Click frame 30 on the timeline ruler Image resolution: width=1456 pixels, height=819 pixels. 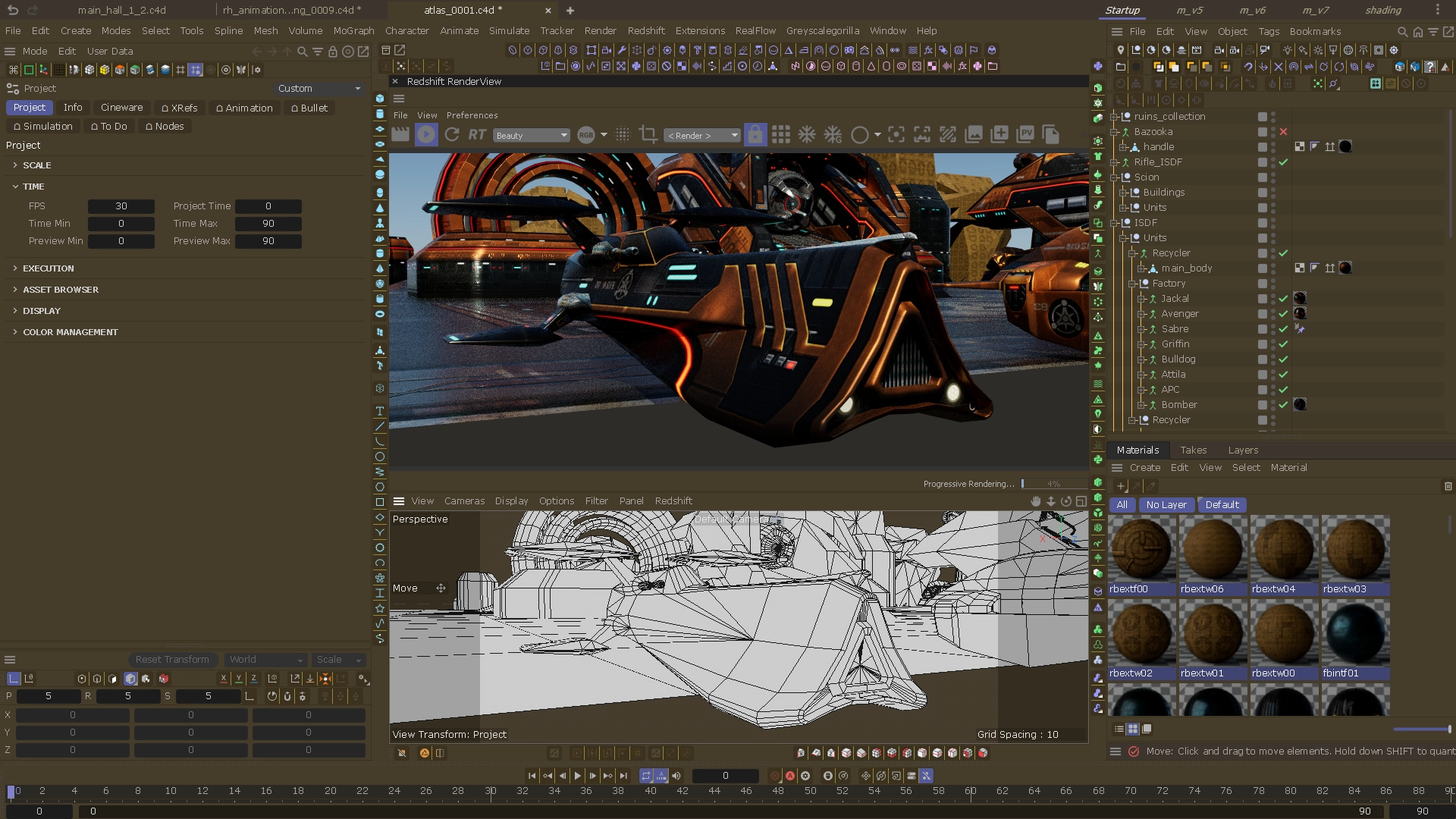click(491, 791)
